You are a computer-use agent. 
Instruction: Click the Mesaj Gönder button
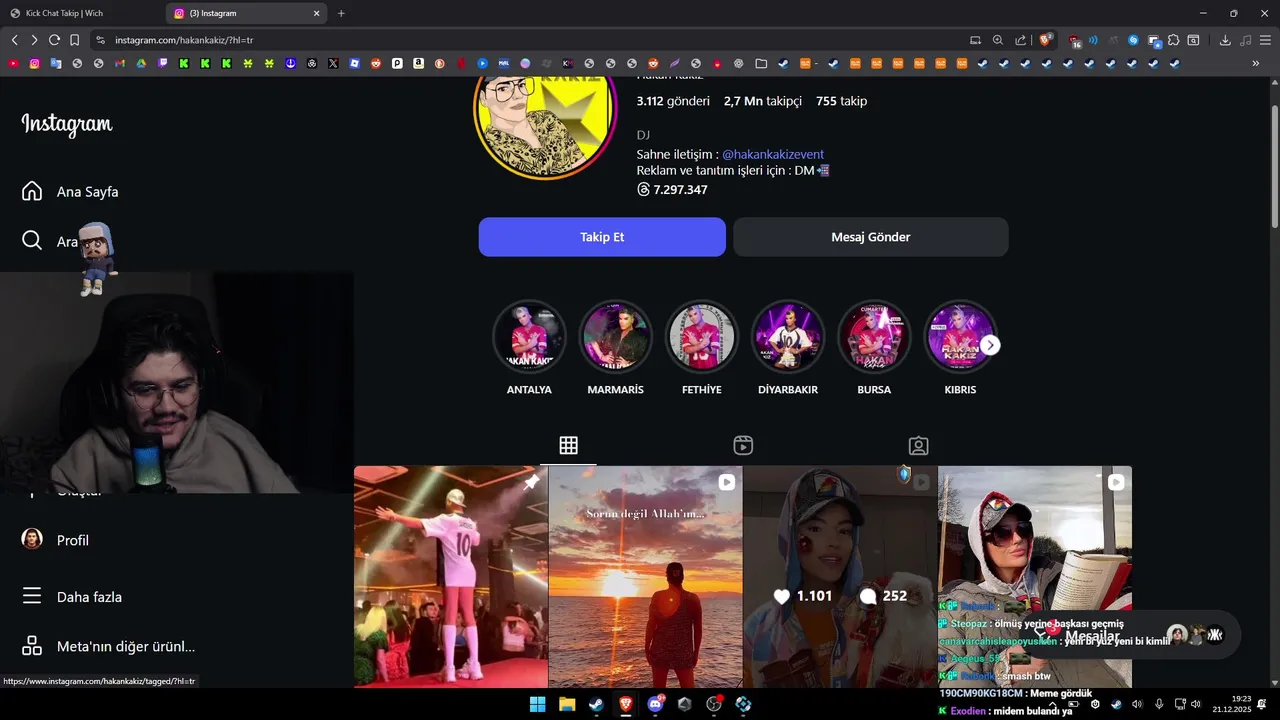[x=871, y=237]
